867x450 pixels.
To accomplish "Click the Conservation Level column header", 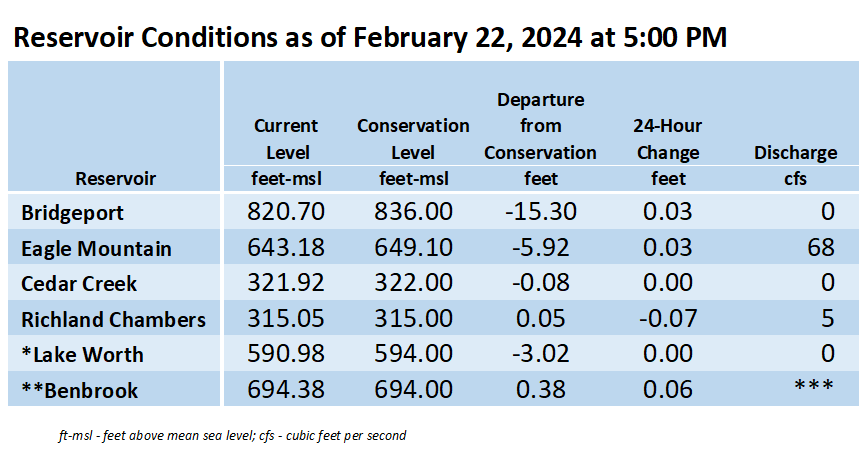I will [x=413, y=139].
